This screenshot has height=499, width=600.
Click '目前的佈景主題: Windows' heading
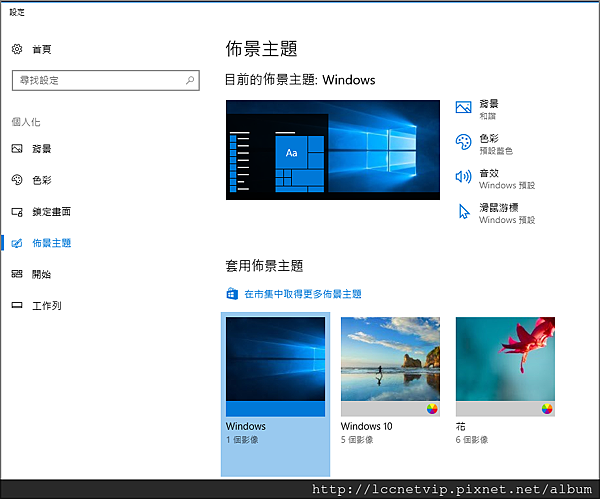pos(300,80)
